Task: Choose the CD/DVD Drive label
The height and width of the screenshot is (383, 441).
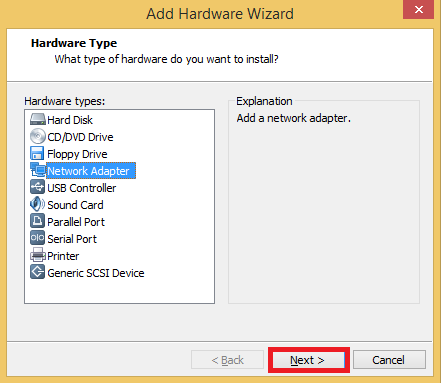Action: click(x=80, y=137)
